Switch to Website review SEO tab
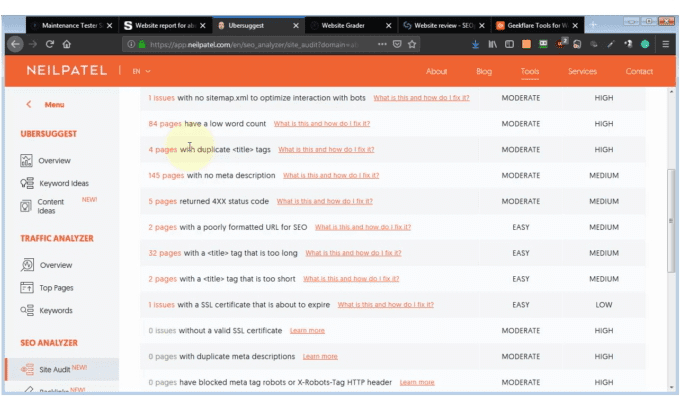 click(x=445, y=26)
